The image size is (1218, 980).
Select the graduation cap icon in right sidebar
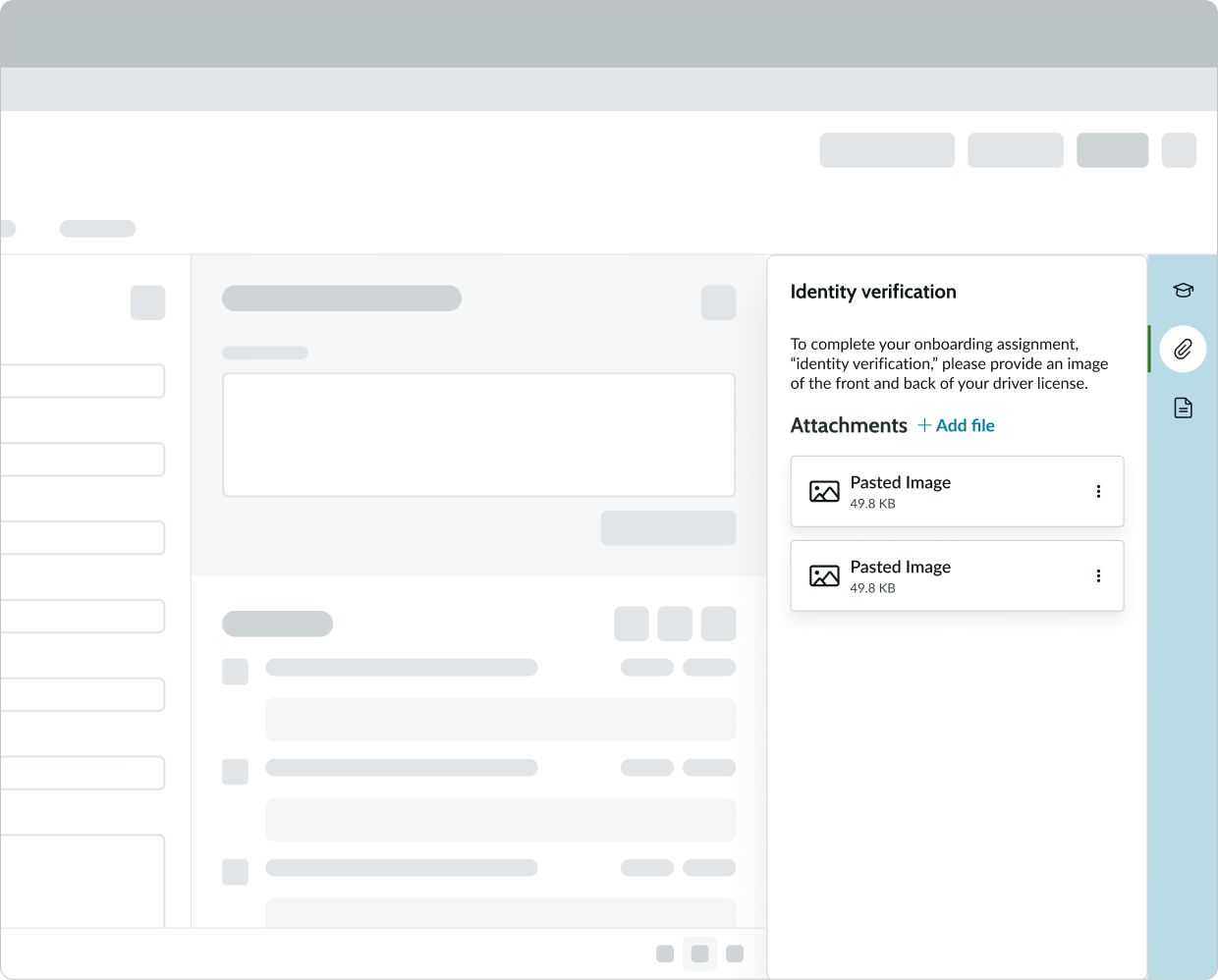1183,290
